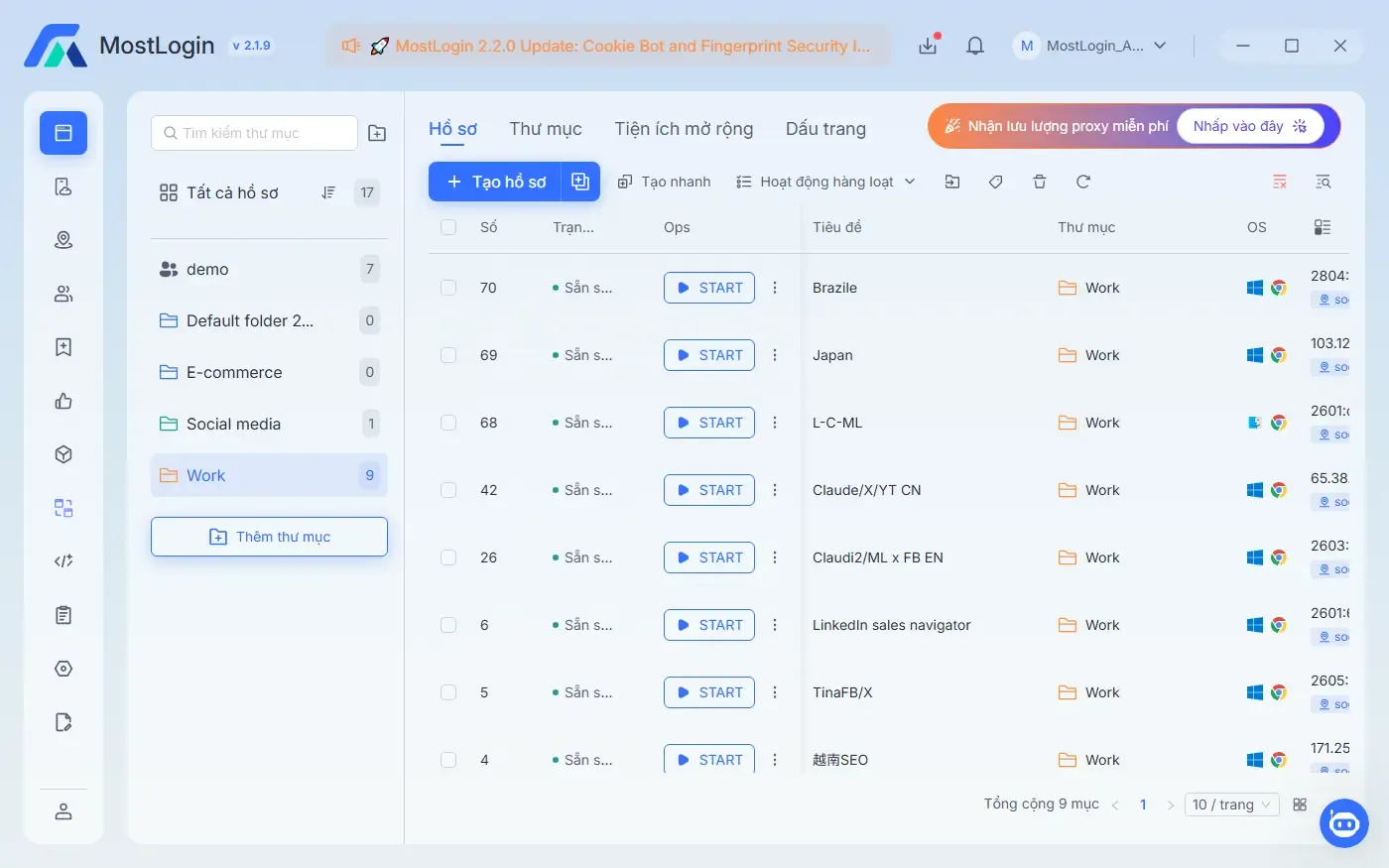Screen dimensions: 1389x868
Task: Open the 10 / trang page size dropdown
Action: point(1231,805)
